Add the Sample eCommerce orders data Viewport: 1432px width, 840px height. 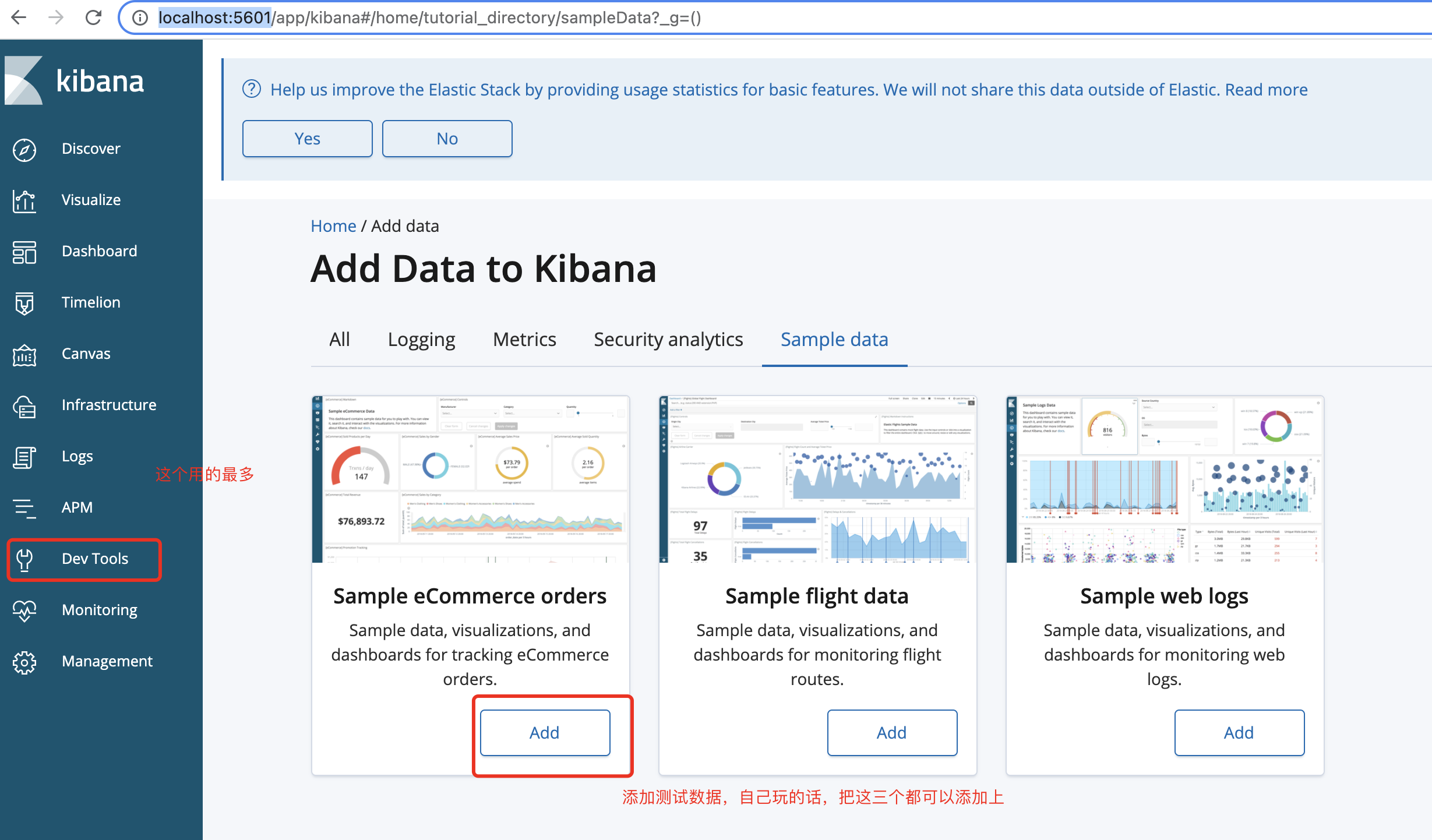coord(544,732)
